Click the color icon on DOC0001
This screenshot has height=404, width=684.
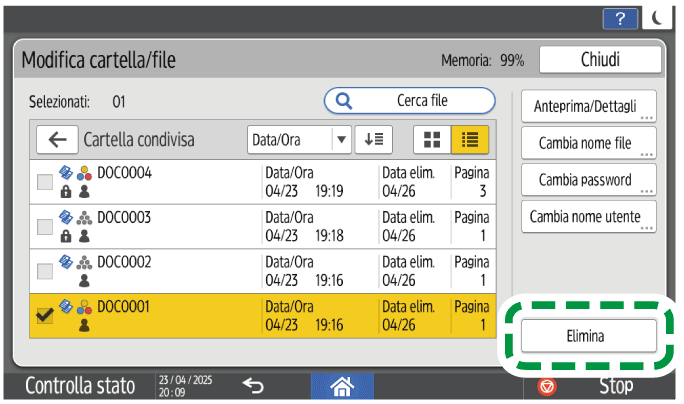point(84,307)
